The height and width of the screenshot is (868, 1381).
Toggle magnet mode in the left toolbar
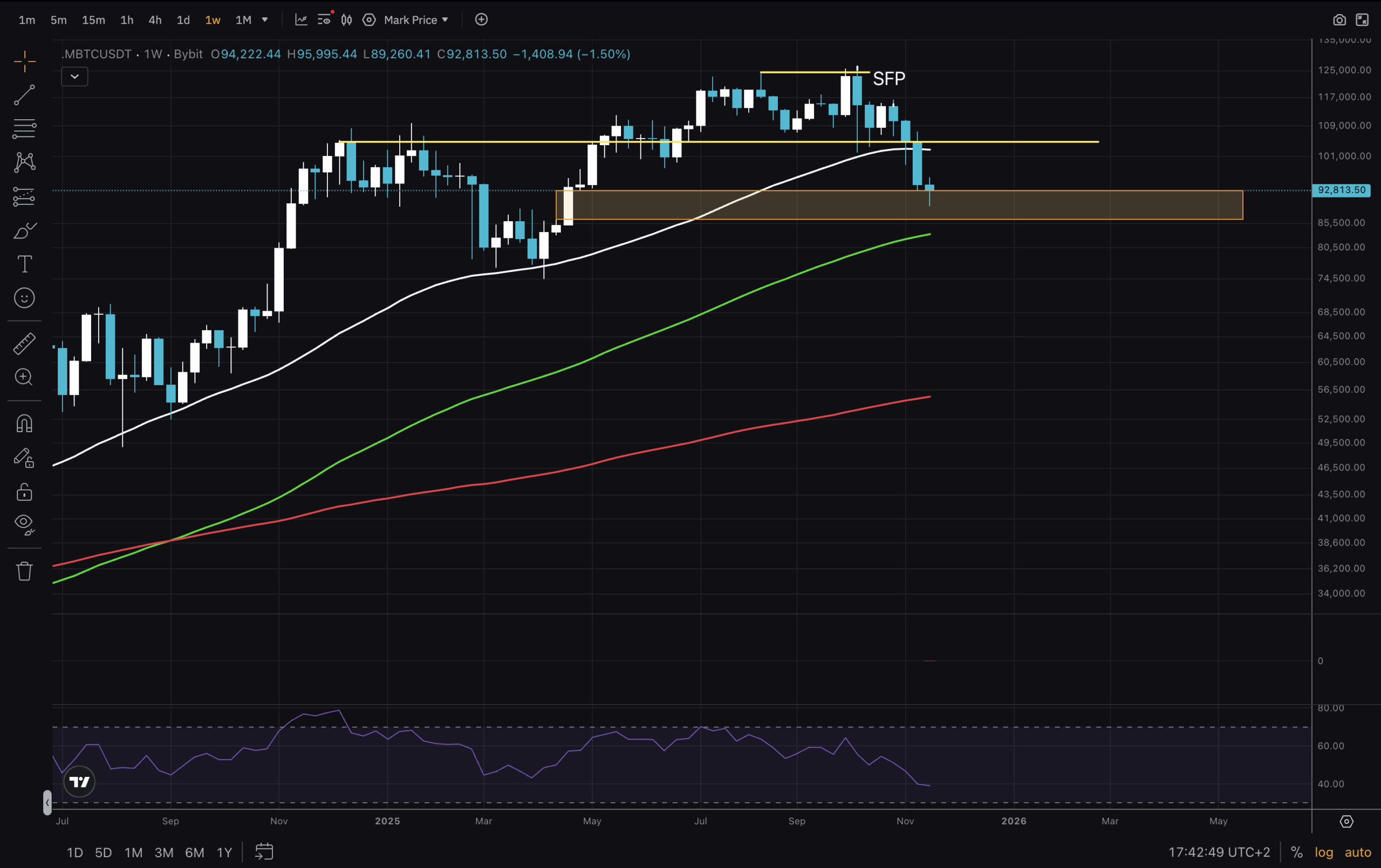24,423
